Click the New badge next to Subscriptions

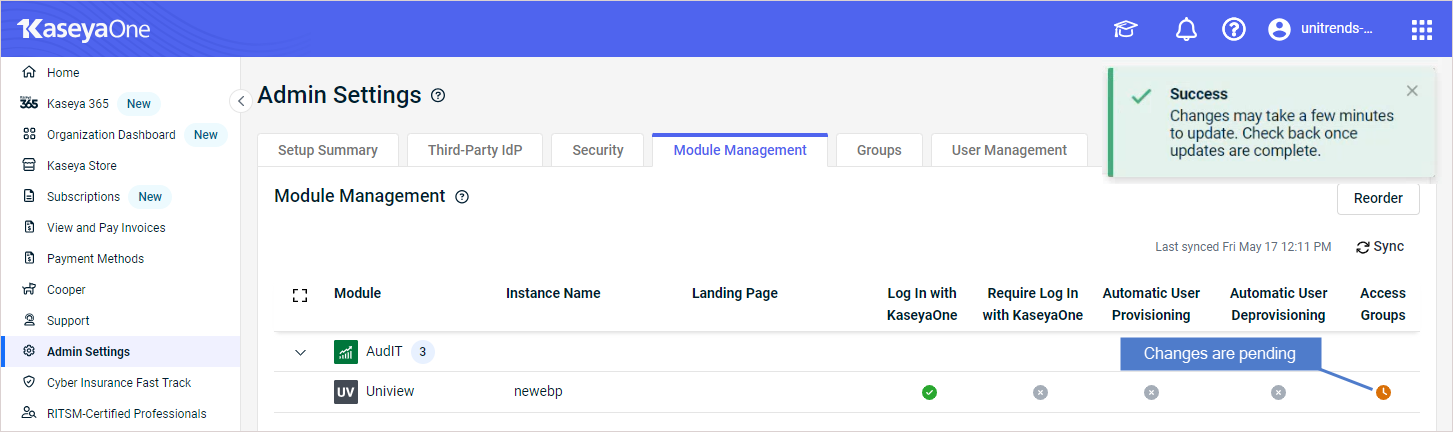click(150, 197)
